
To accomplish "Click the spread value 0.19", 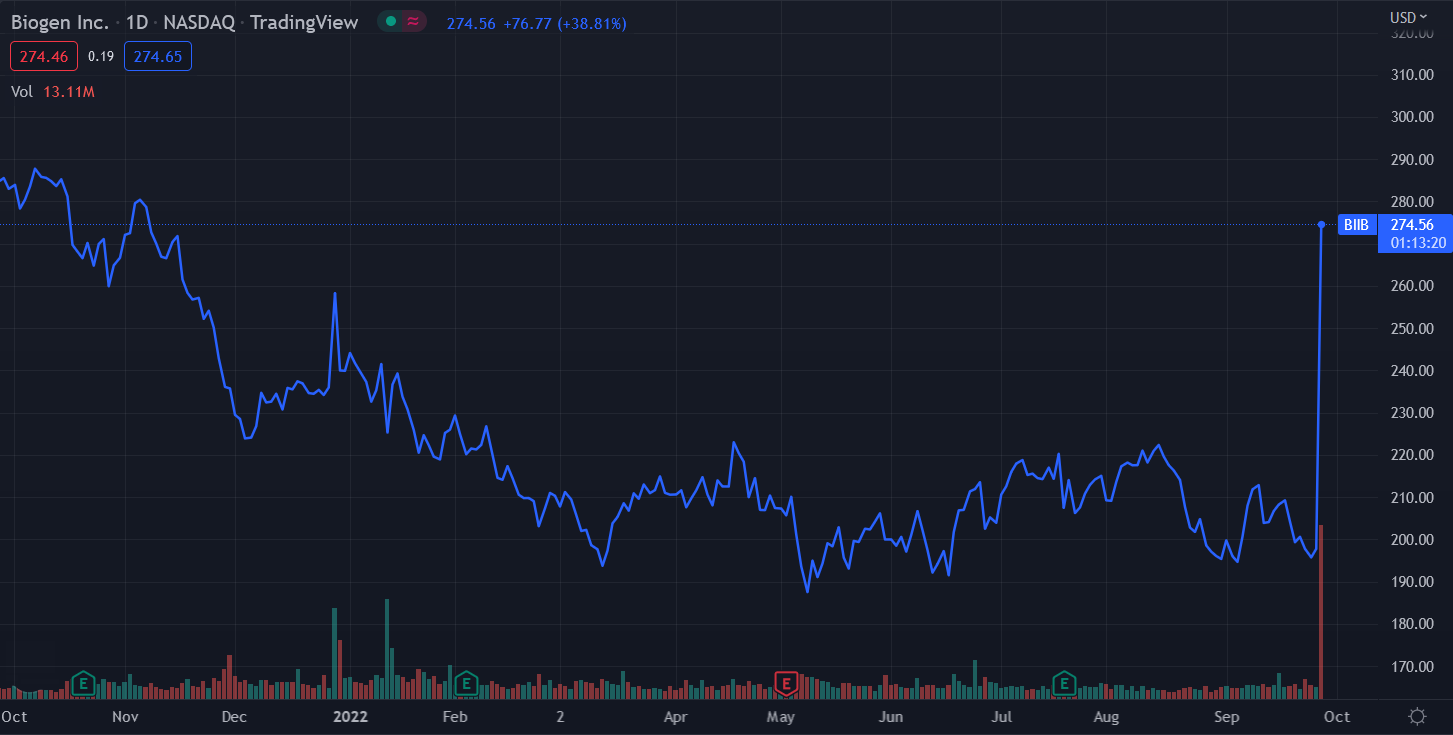I will coord(101,57).
